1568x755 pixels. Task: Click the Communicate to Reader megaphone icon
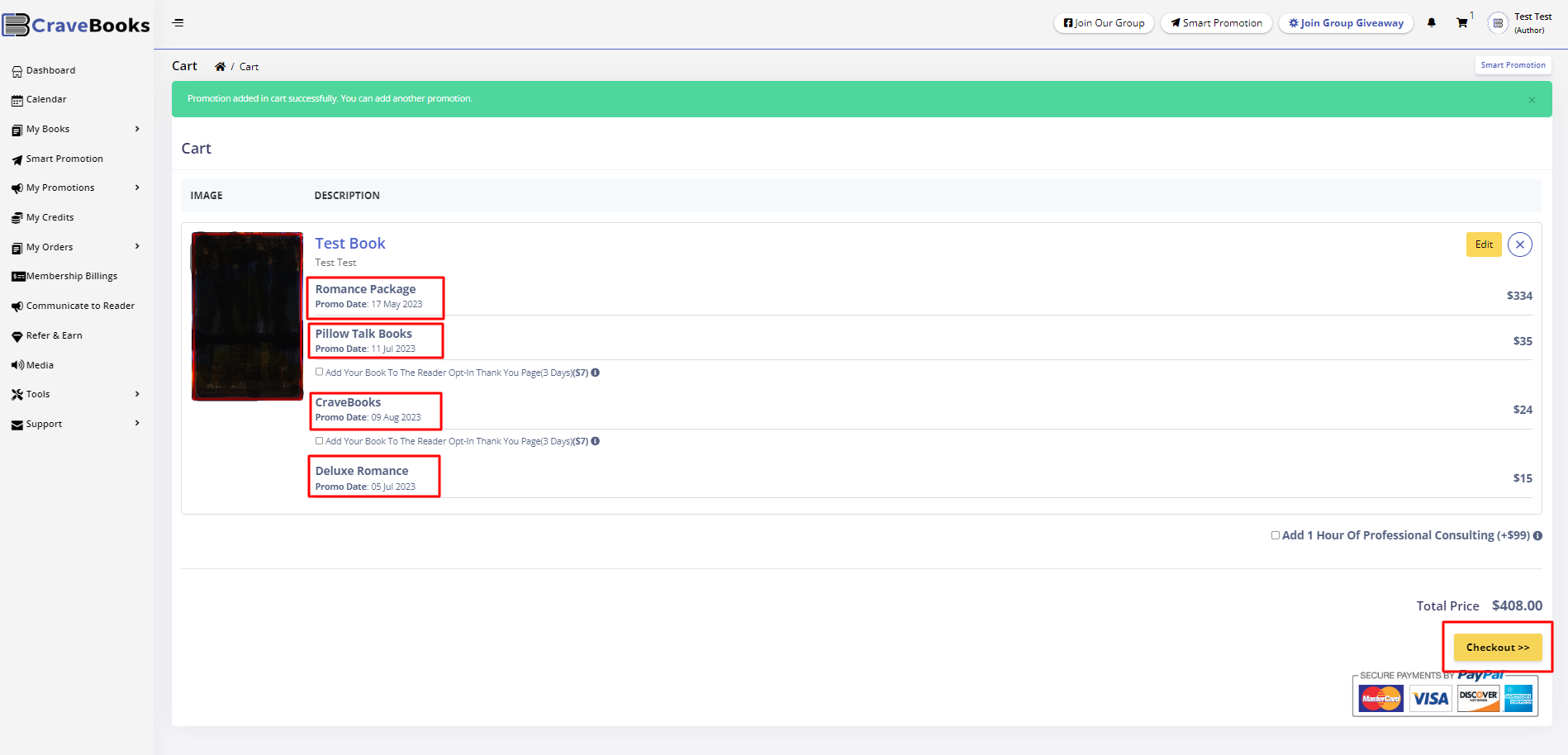click(17, 307)
